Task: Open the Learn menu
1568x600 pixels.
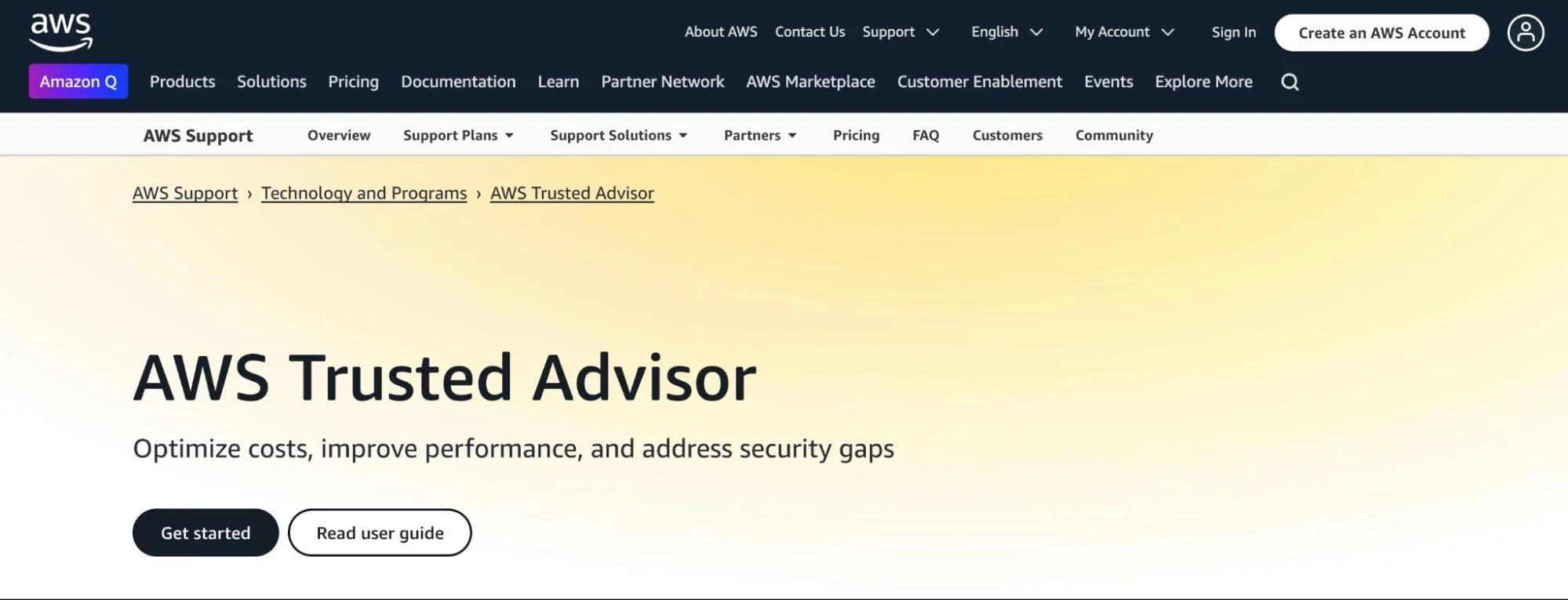Action: 558,82
